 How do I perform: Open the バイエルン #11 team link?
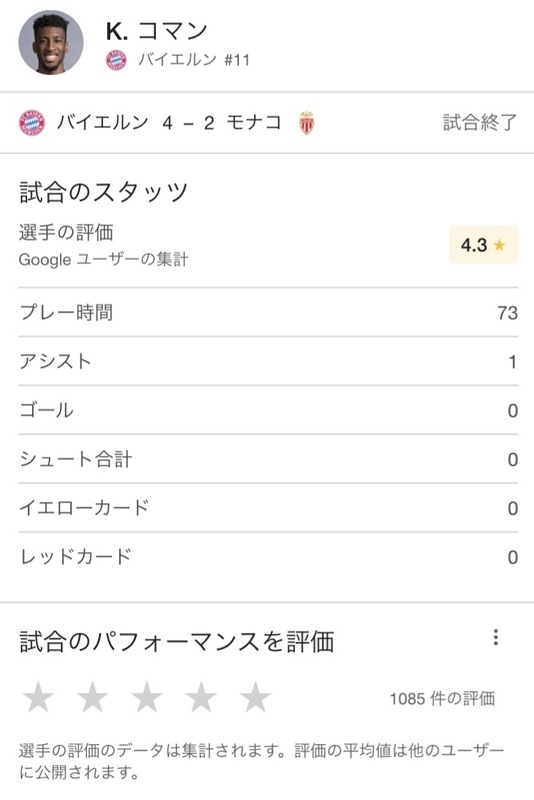point(194,60)
